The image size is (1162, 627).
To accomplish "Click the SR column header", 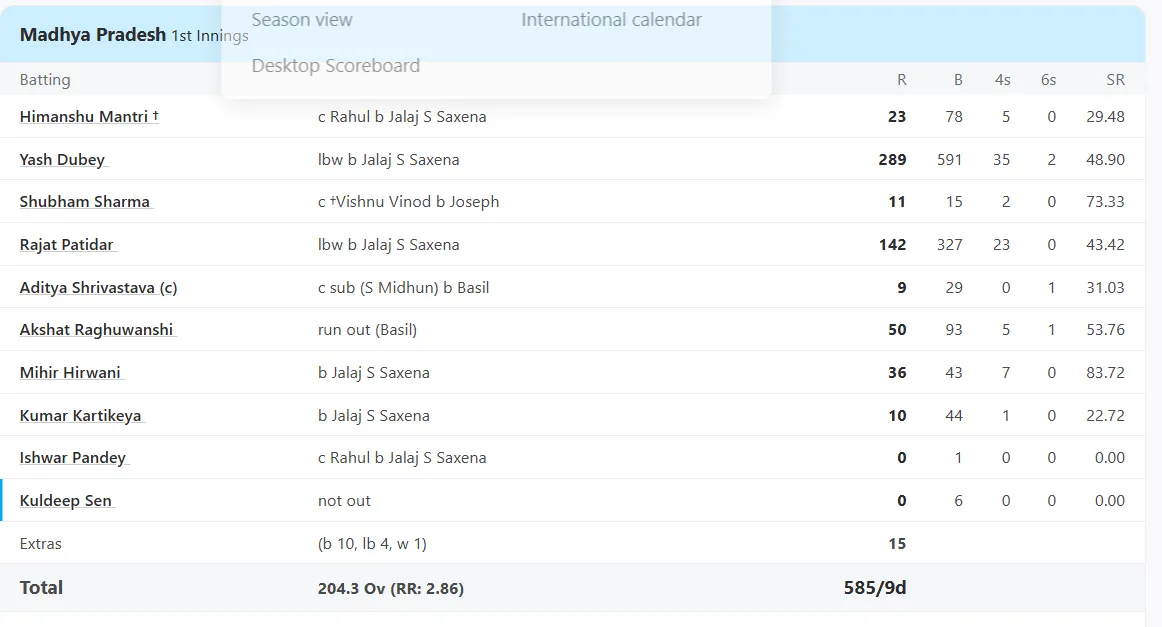I will (x=1115, y=80).
